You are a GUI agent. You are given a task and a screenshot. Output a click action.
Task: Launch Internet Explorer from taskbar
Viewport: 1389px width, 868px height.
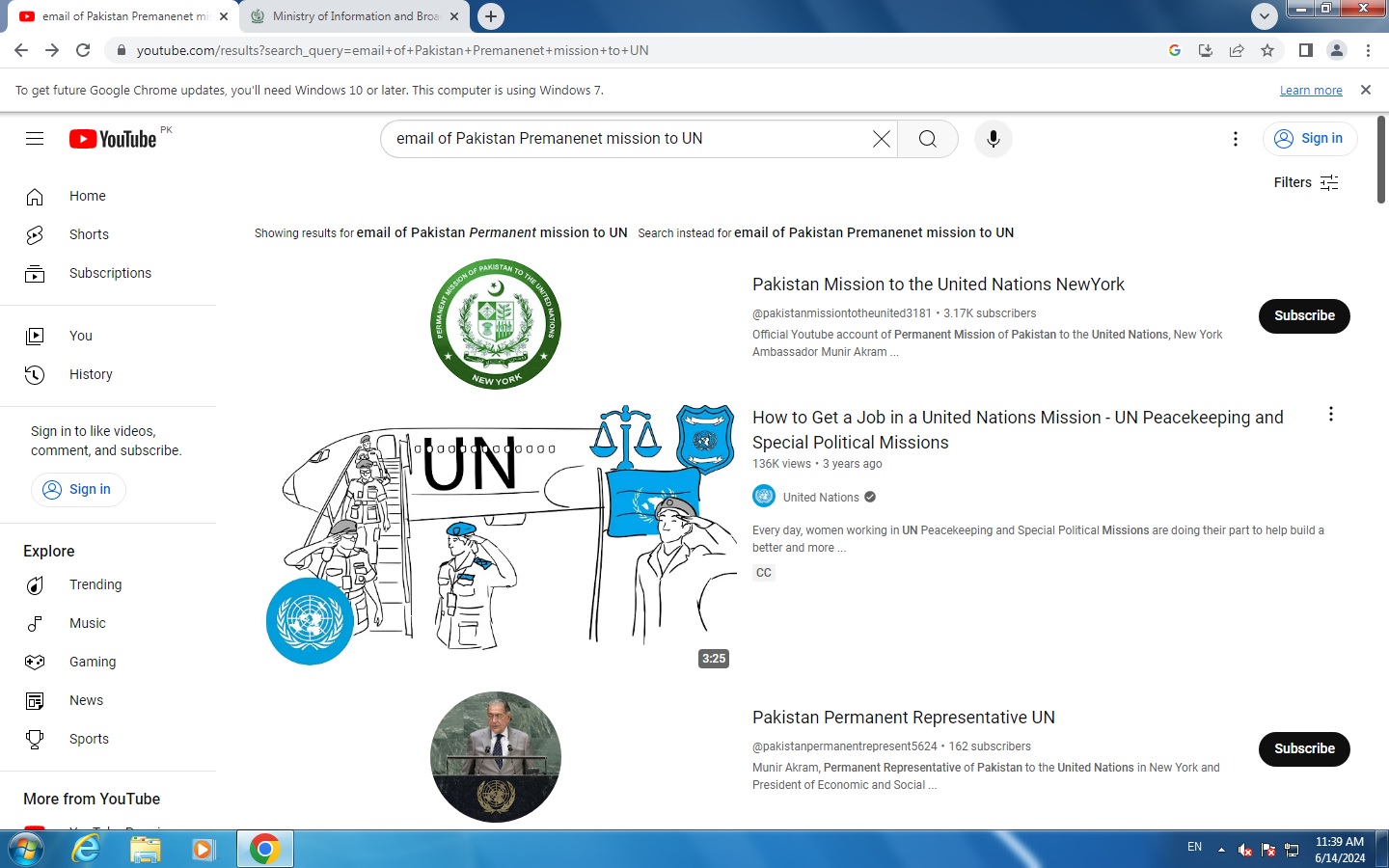[87, 849]
